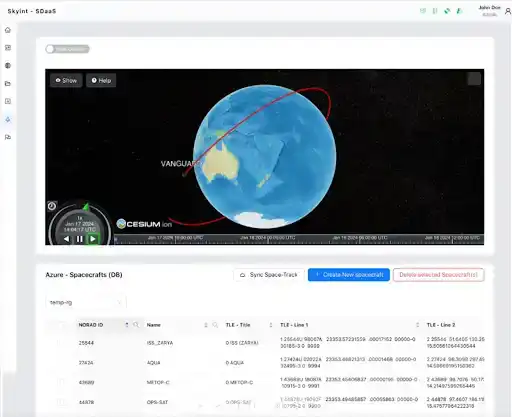Click the NORAD ID cell 25544
This screenshot has height=417, width=512.
pos(86,343)
